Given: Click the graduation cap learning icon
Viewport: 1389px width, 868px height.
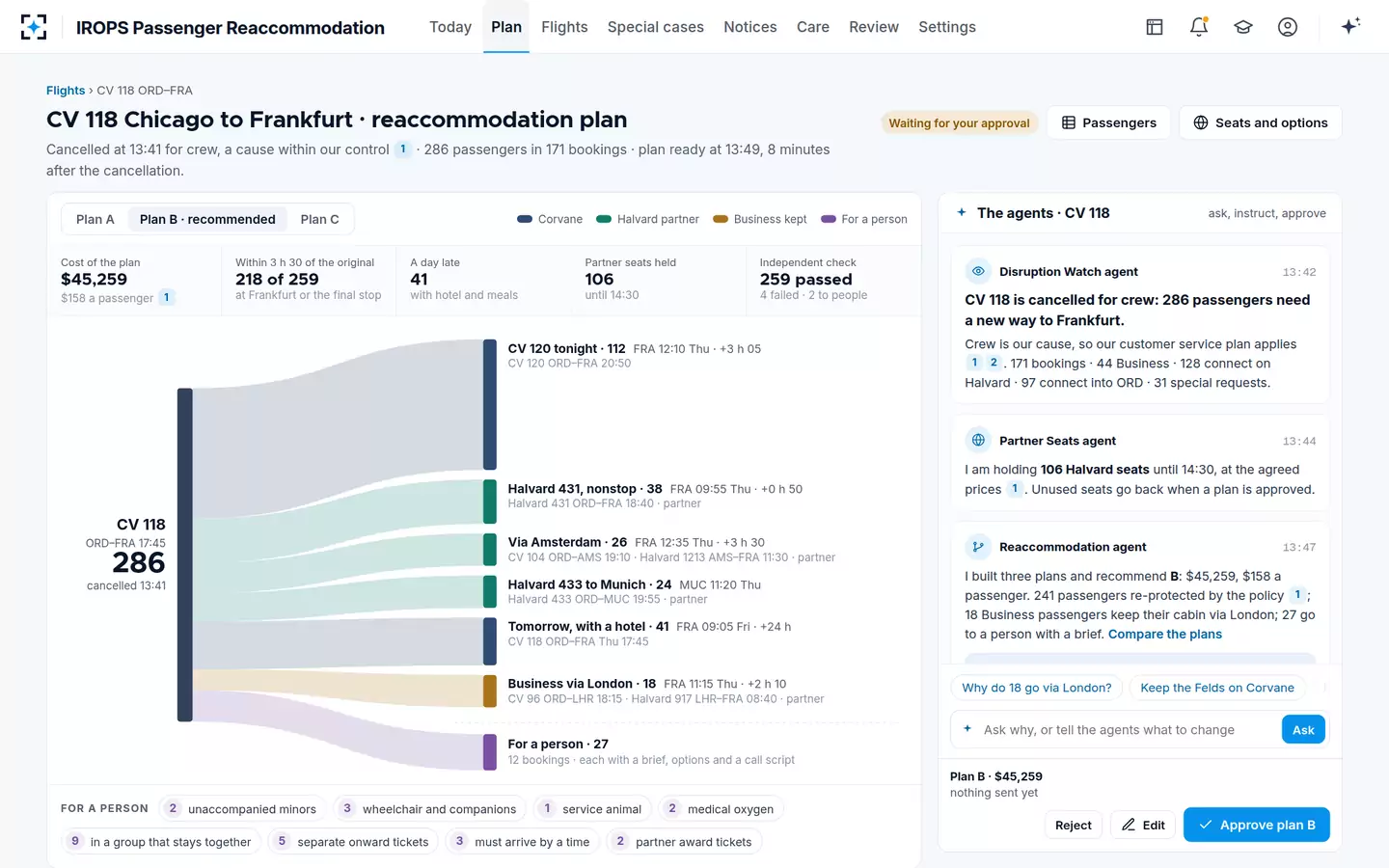Looking at the screenshot, I should (x=1243, y=27).
